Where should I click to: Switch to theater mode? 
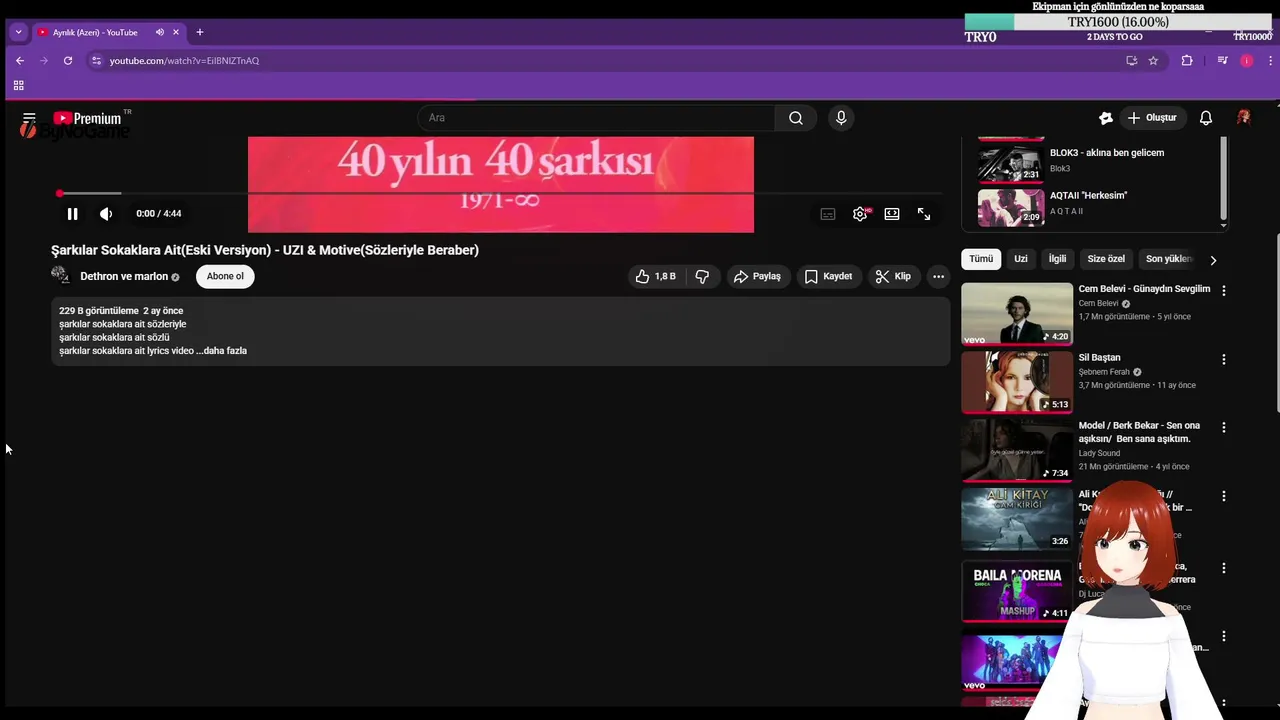point(892,214)
